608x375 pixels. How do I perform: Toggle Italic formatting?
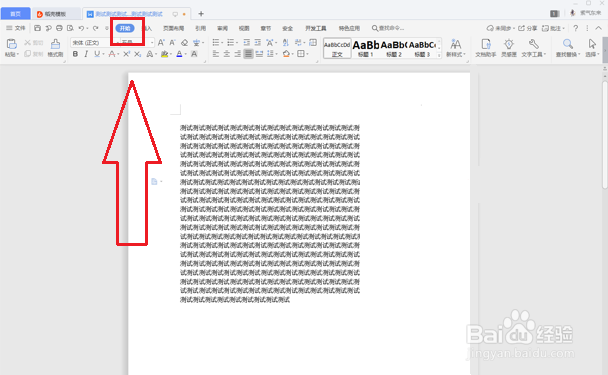(x=86, y=54)
